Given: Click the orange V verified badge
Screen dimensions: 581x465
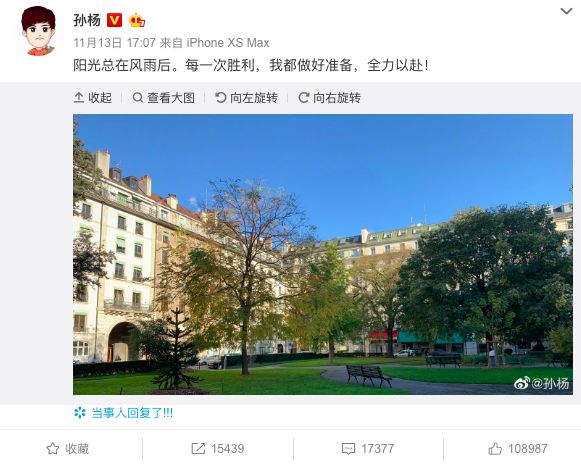Looking at the screenshot, I should point(114,20).
